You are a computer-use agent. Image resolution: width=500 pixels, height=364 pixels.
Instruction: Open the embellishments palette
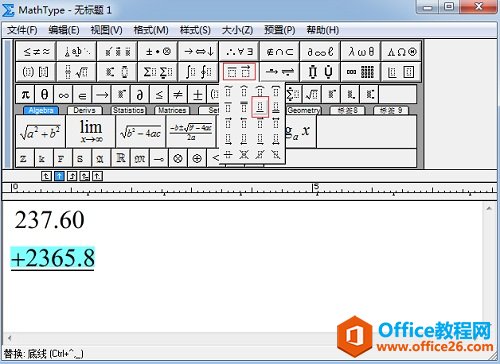(117, 51)
